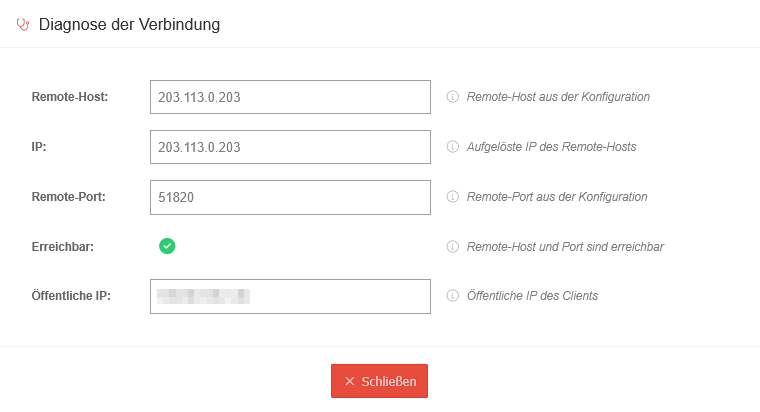760x412 pixels.
Task: Focus the Öffentliche IP input field
Action: pos(290,296)
